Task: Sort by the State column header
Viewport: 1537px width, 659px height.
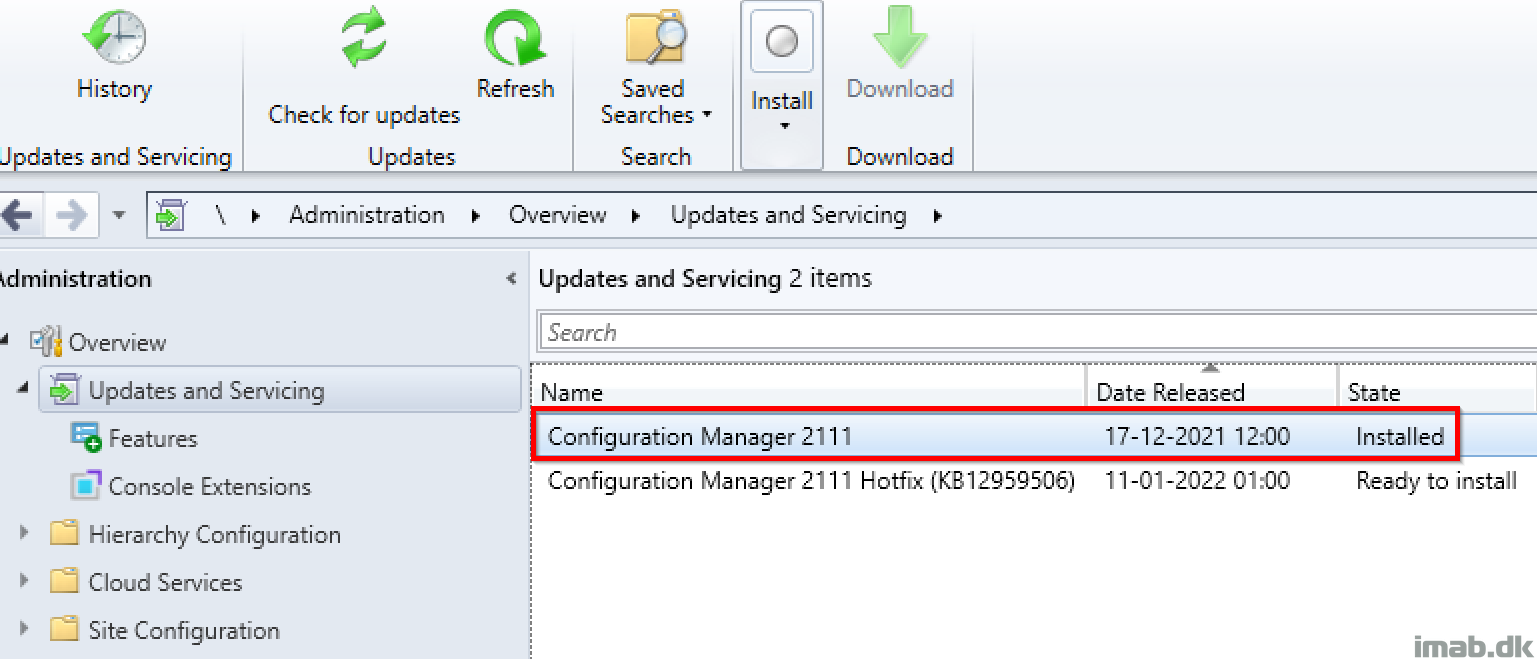Action: (x=1437, y=392)
